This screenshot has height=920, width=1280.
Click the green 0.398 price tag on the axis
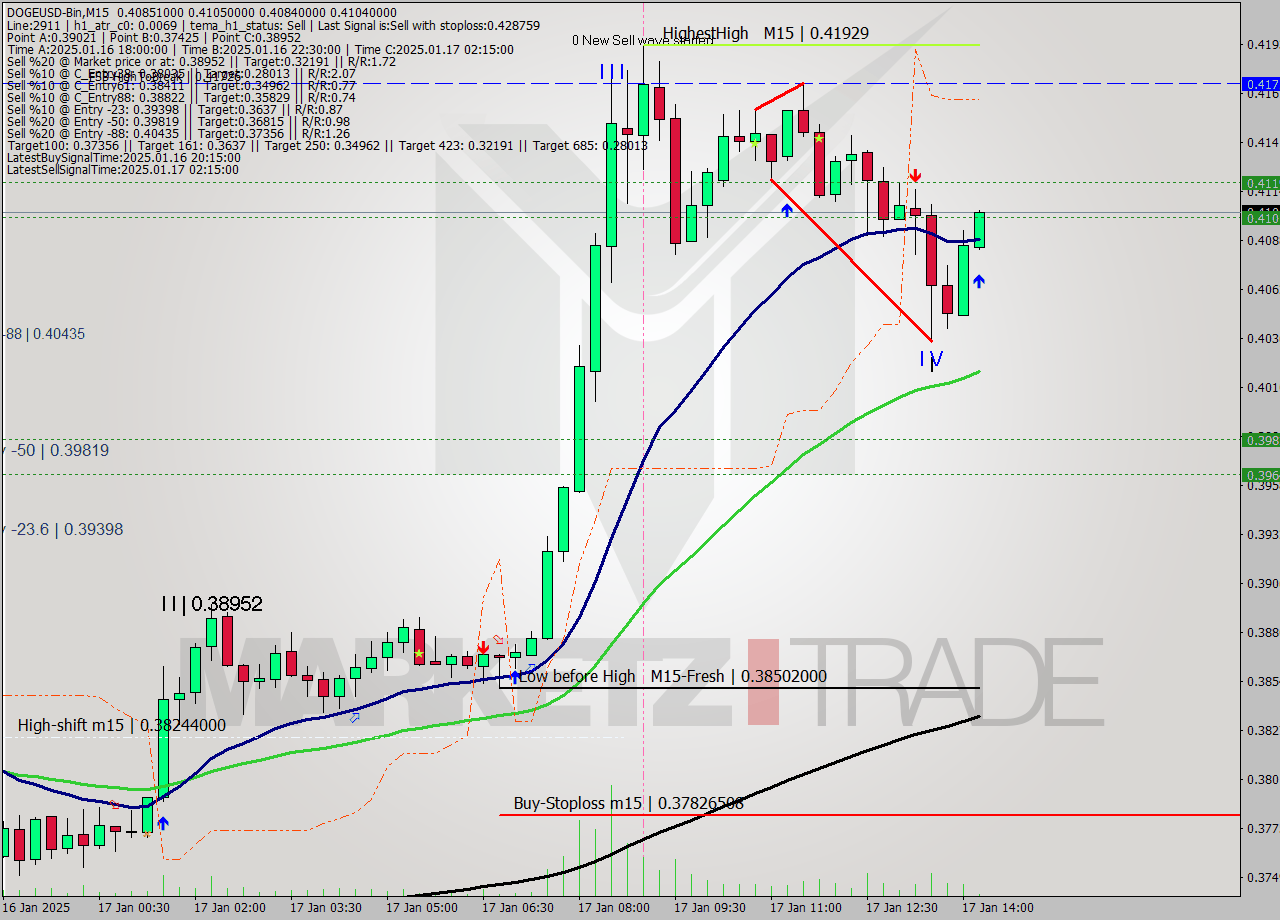(1260, 440)
